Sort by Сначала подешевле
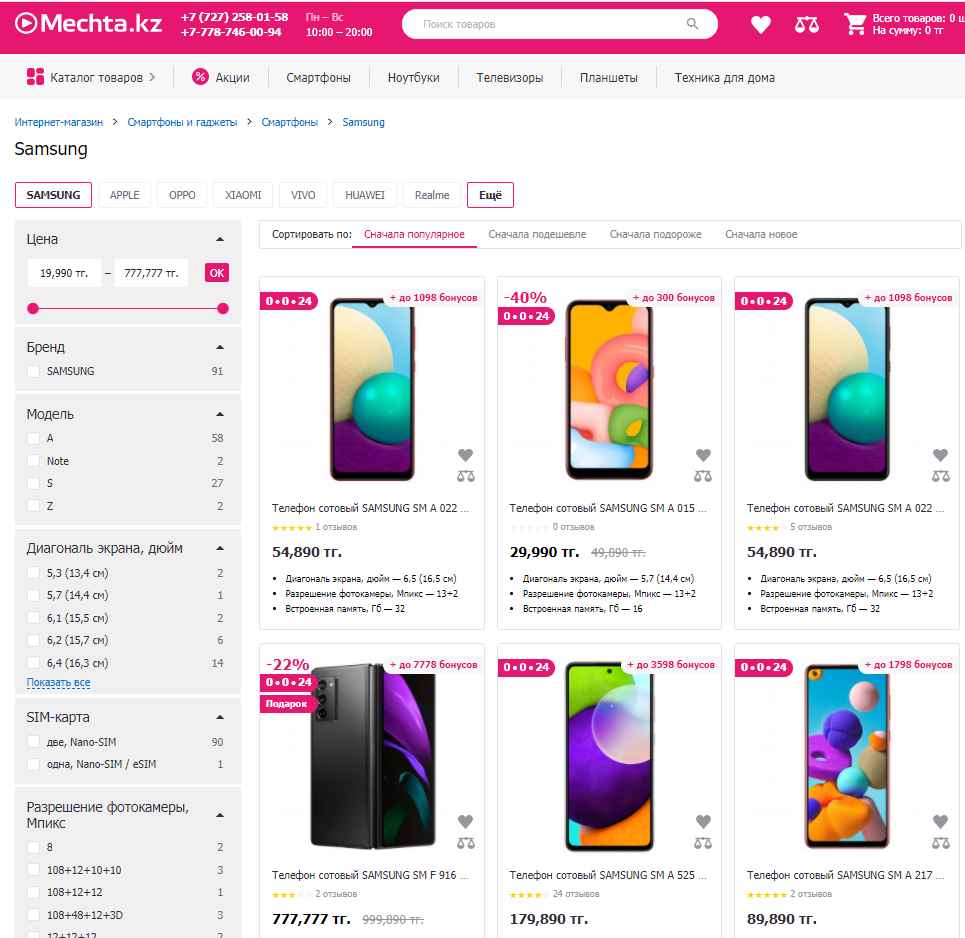965x938 pixels. coord(537,234)
